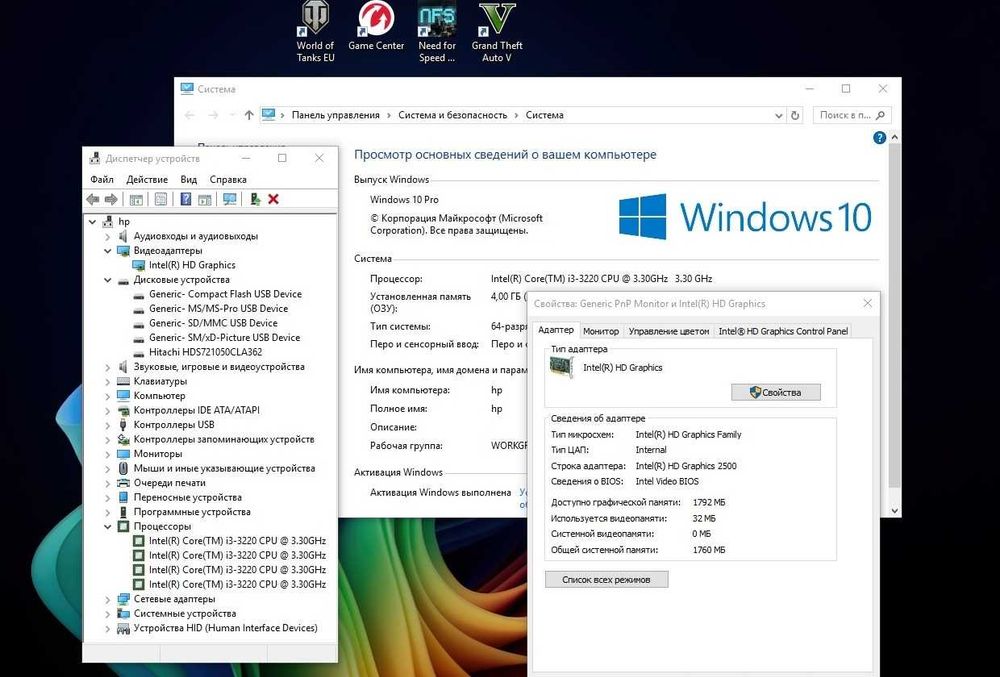Image resolution: width=1000 pixels, height=677 pixels.
Task: Select the Очереди печати node
Action: pos(170,483)
